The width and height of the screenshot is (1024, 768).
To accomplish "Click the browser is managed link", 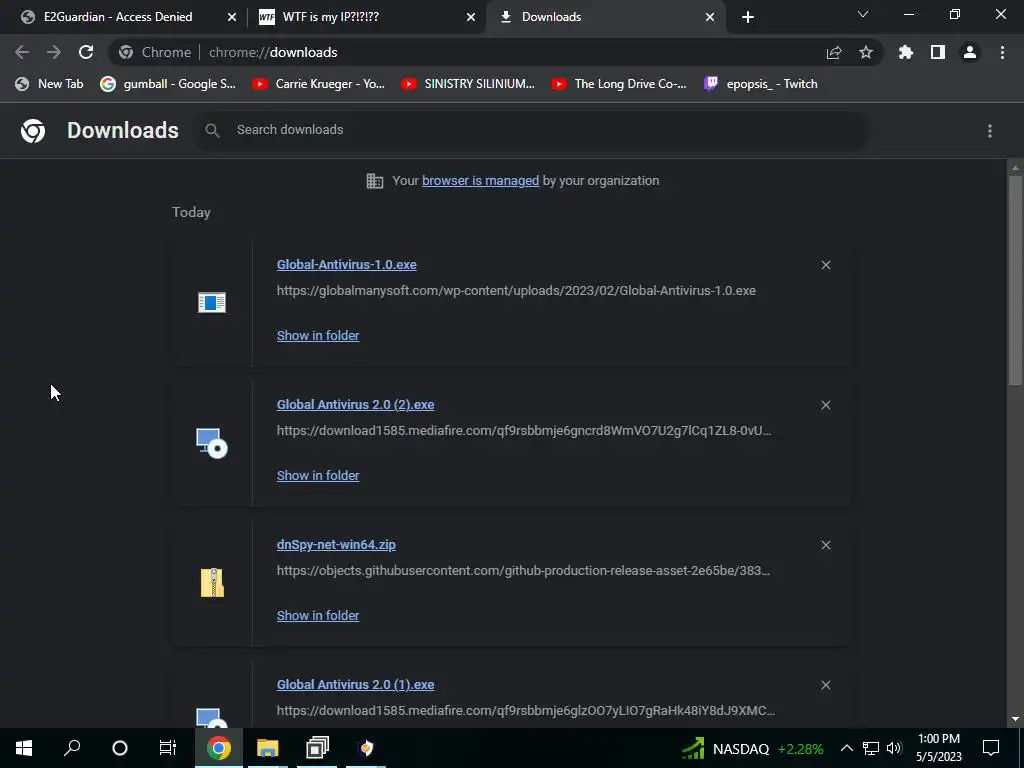I will tap(481, 181).
